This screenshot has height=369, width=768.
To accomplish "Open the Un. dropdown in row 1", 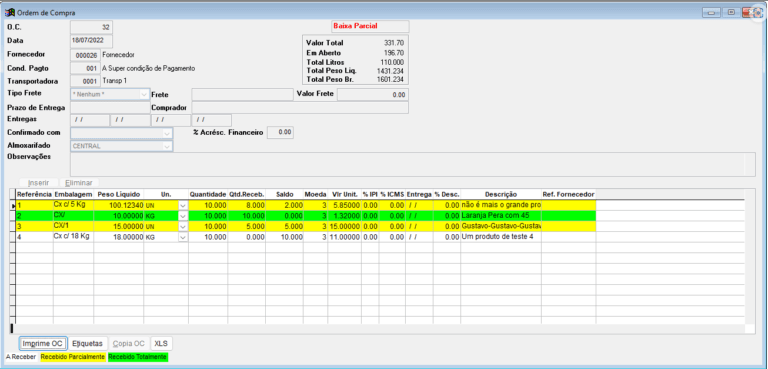I will (x=183, y=206).
